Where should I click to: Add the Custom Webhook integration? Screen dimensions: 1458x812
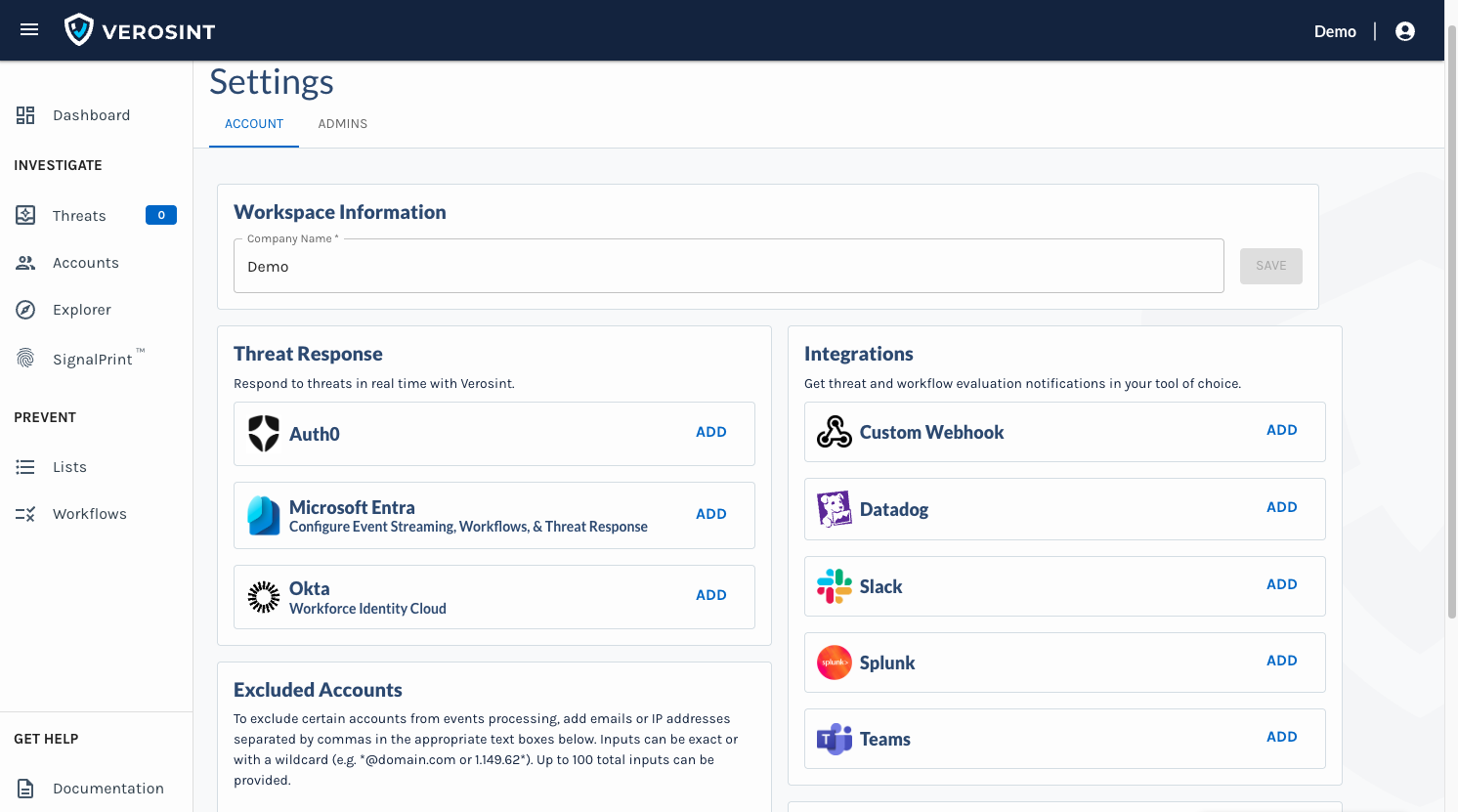point(1282,430)
